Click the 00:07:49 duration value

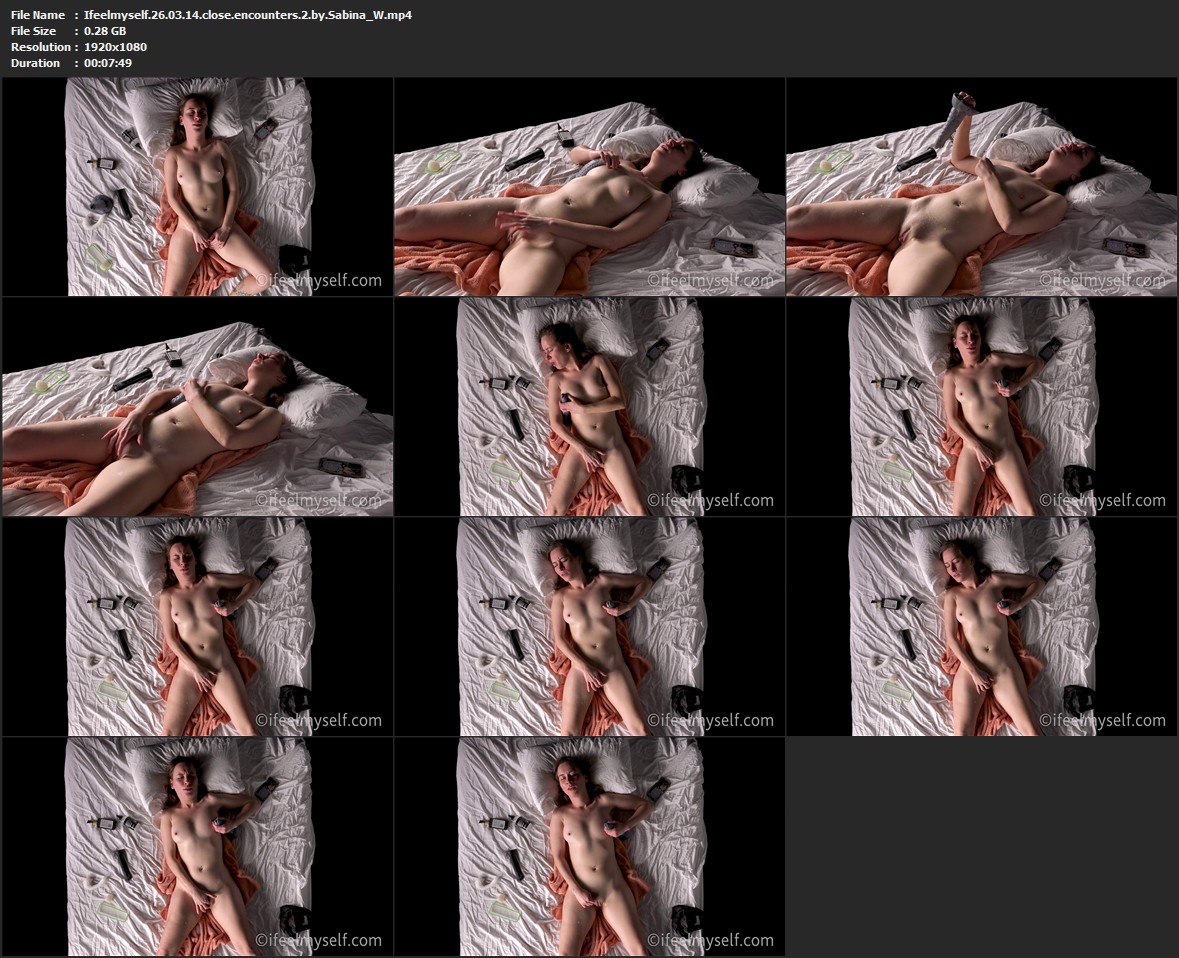point(108,63)
